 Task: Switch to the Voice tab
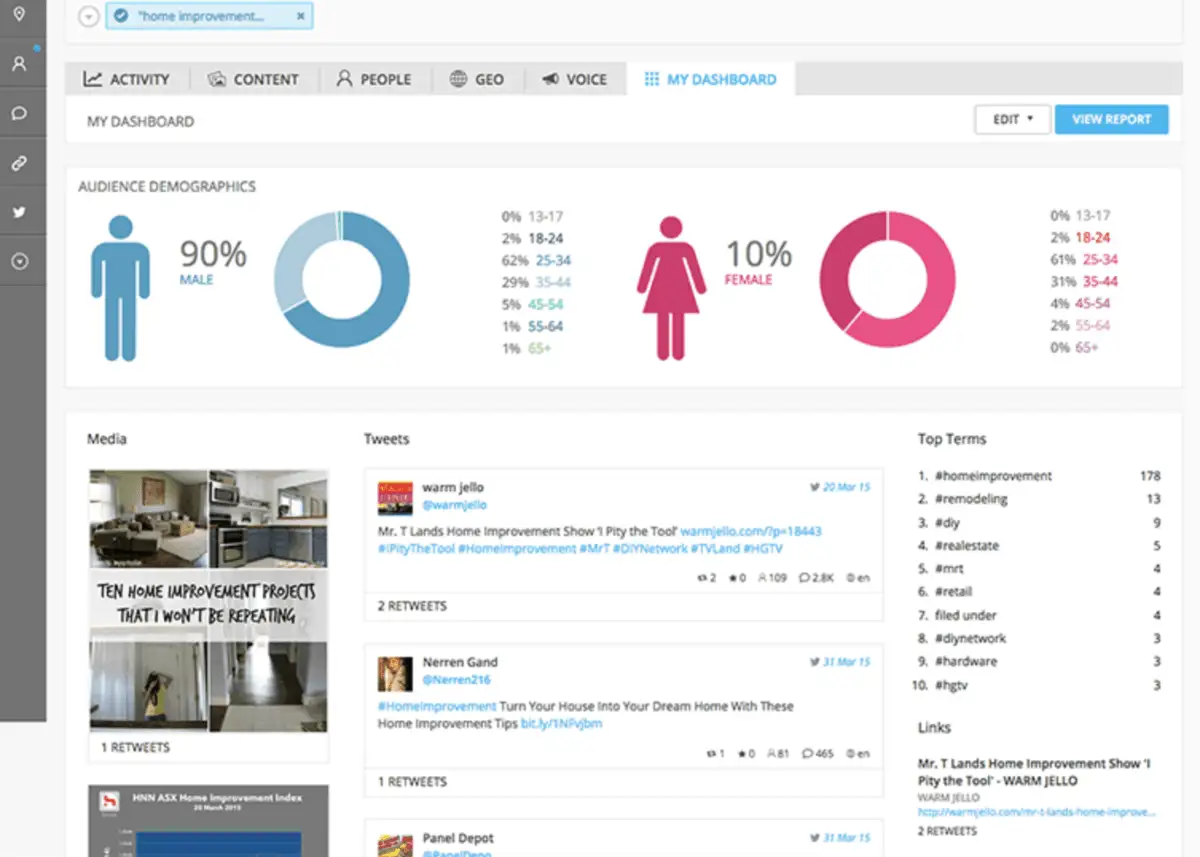[x=575, y=78]
